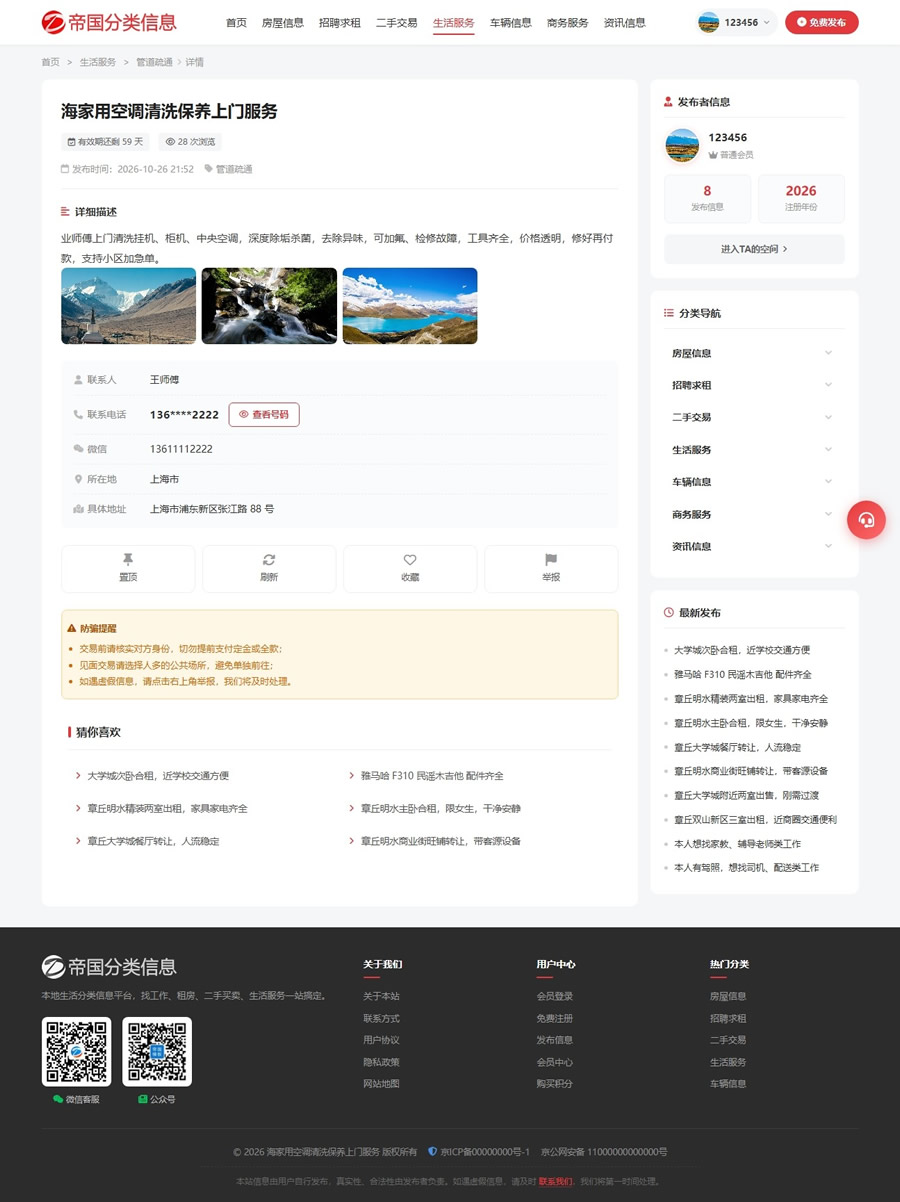Screen dimensions: 900x1202
Task: Click the user avatar in top header
Action: point(709,22)
